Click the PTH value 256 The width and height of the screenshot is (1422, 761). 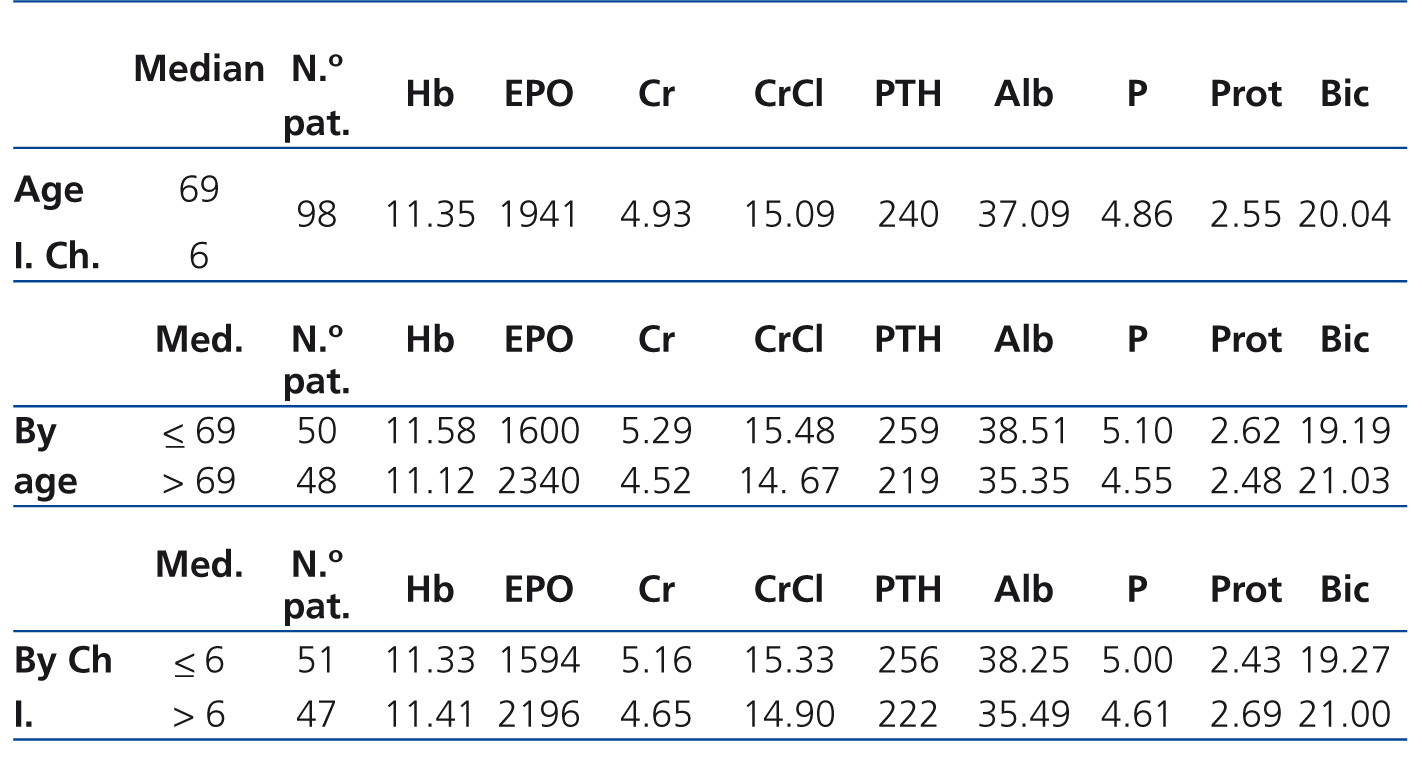[x=908, y=661]
